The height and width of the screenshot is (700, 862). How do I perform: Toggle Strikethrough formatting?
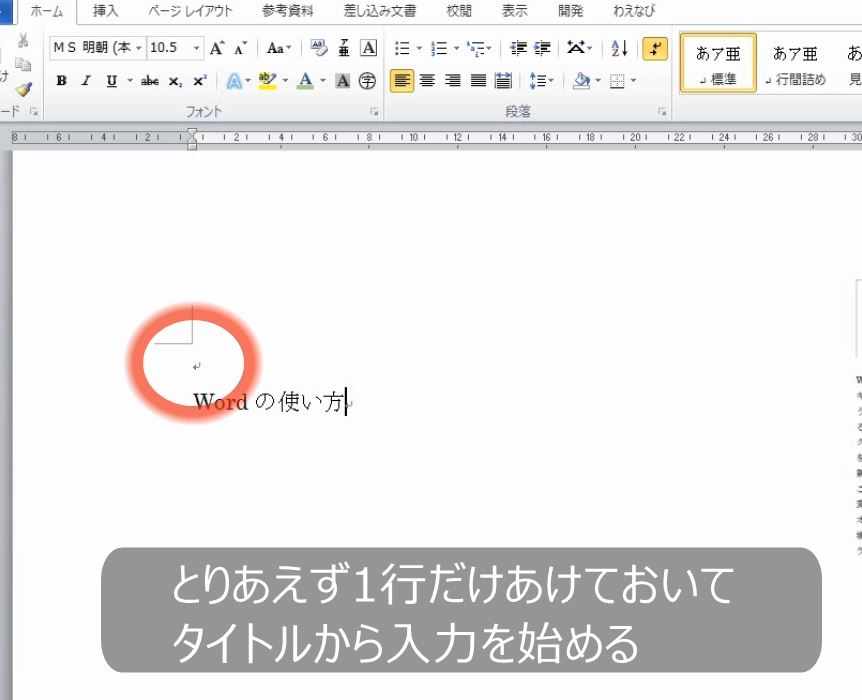tap(150, 81)
